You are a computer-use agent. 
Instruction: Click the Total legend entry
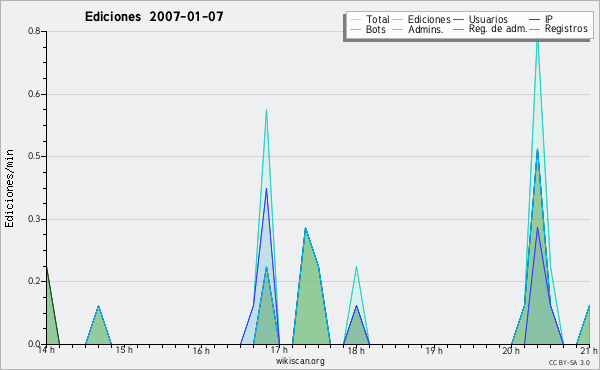pyautogui.click(x=370, y=19)
